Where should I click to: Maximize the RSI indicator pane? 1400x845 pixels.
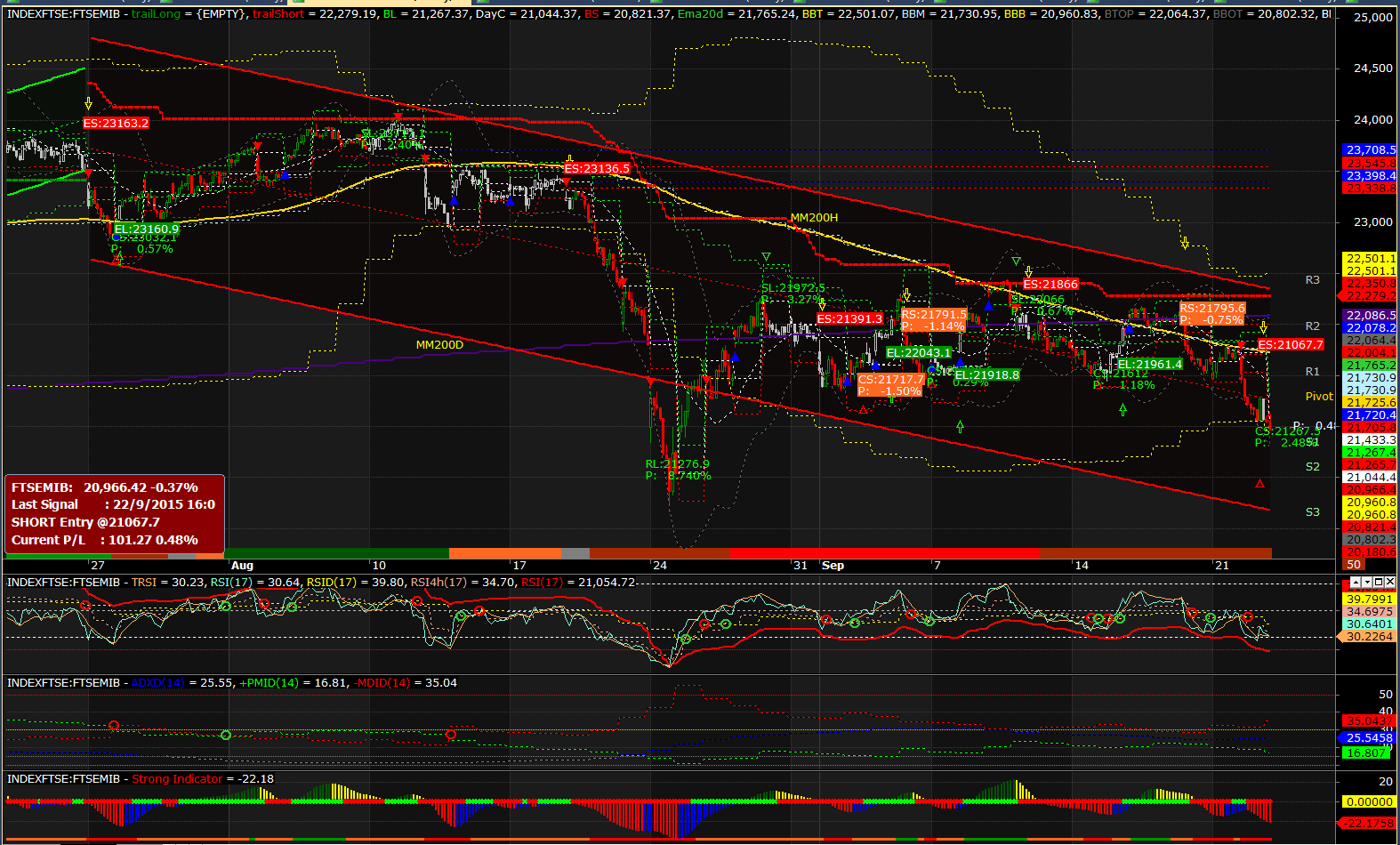(1379, 582)
